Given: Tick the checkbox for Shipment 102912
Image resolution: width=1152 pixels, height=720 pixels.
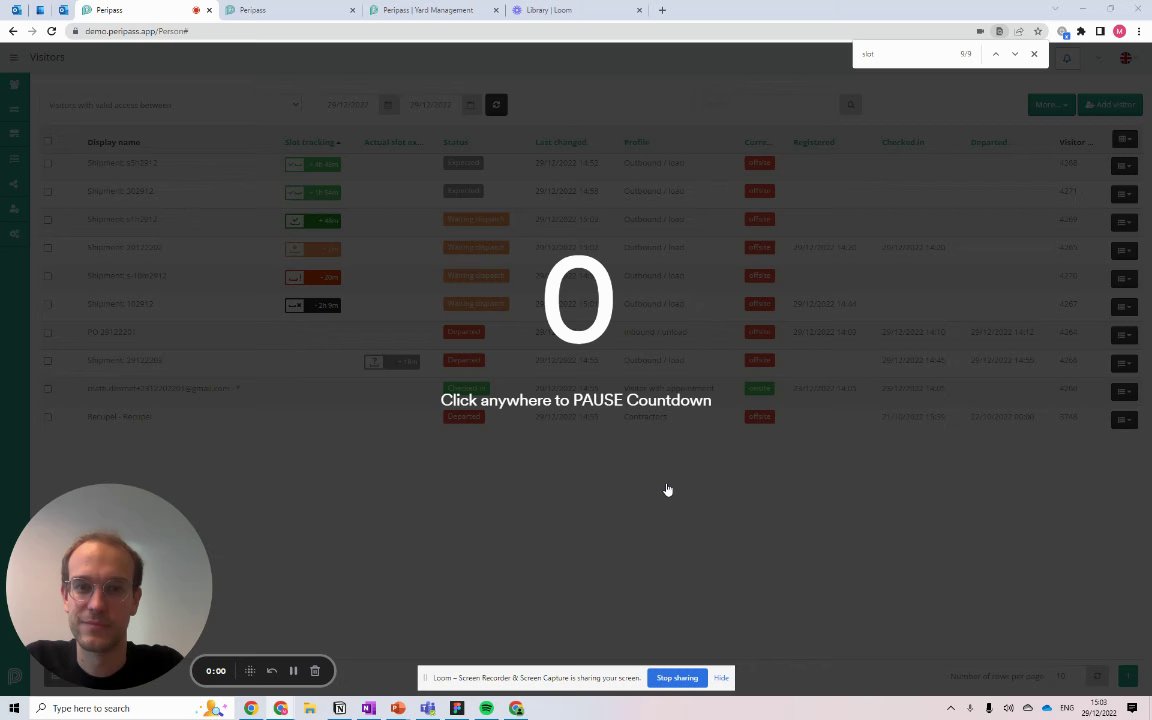Looking at the screenshot, I should point(48,304).
